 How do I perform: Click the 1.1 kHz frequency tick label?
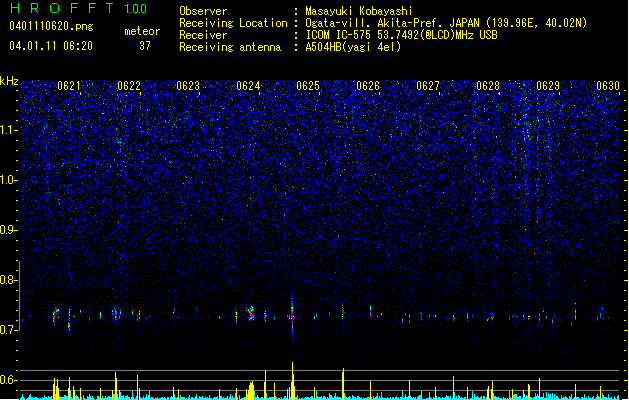click(9, 130)
